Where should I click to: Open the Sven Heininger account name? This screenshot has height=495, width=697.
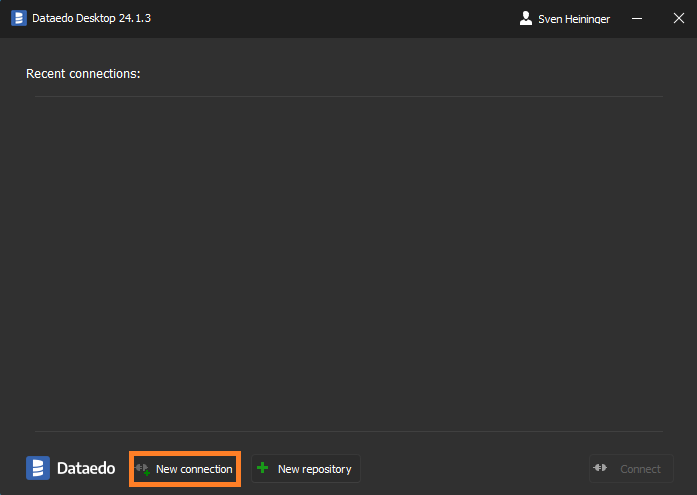[x=574, y=19]
